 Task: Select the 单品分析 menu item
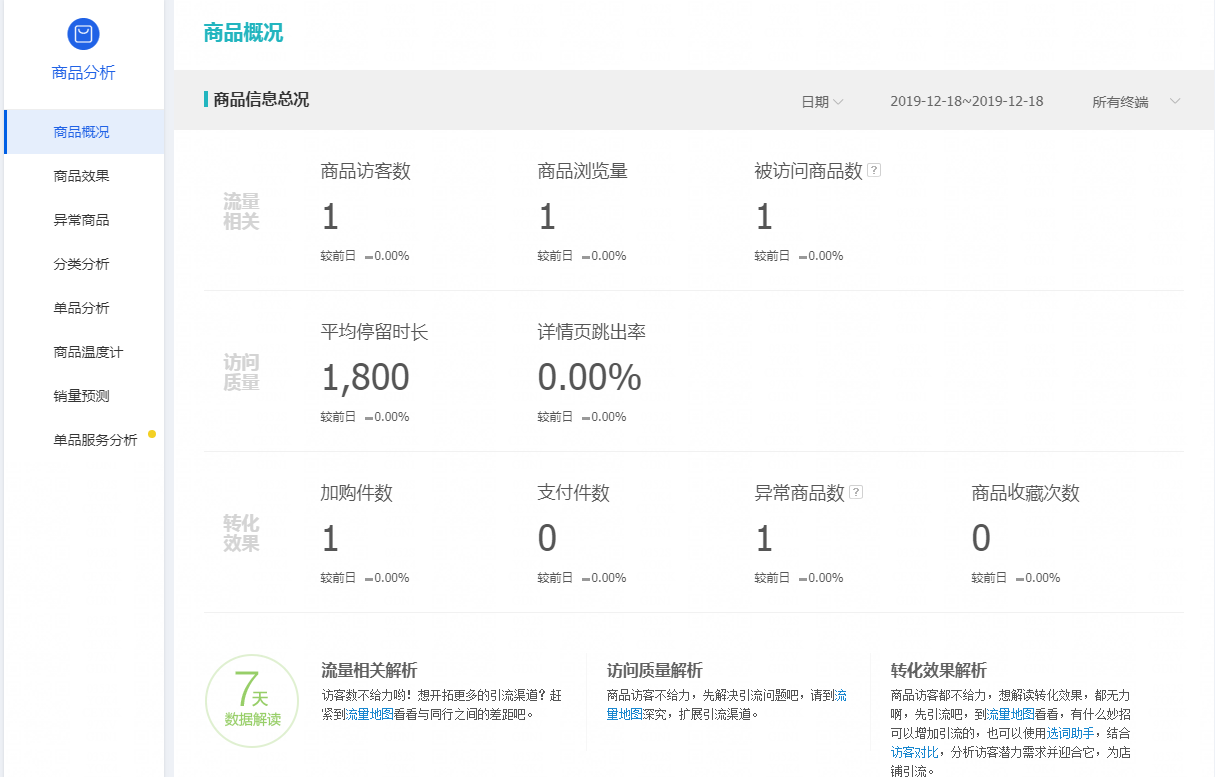point(82,308)
